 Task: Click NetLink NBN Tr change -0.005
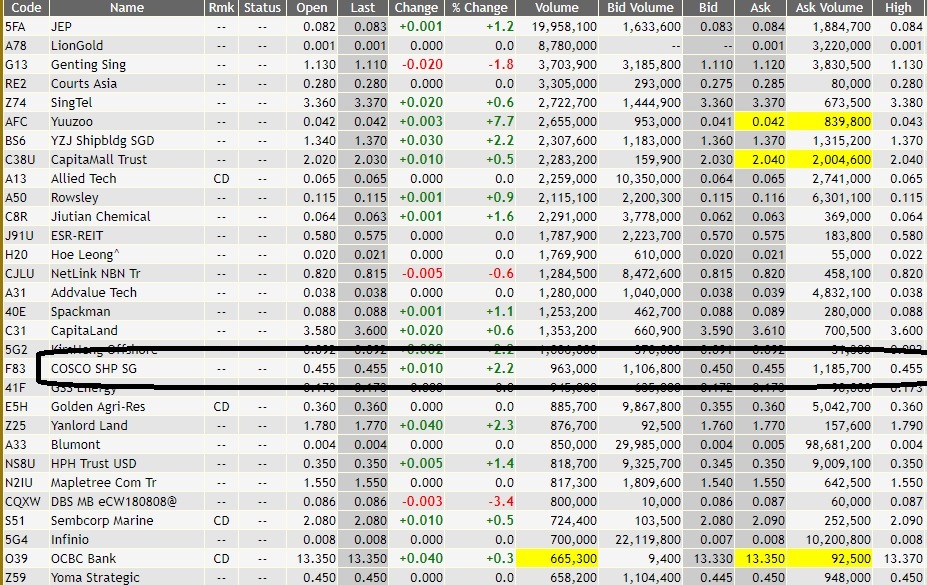423,274
